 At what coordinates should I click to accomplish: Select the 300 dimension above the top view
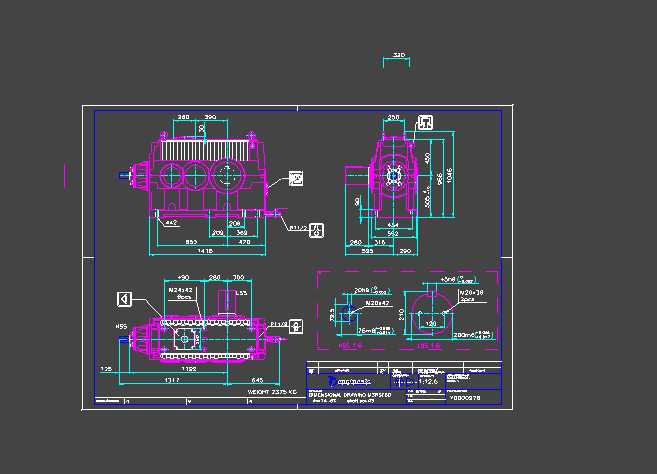pyautogui.click(x=238, y=277)
